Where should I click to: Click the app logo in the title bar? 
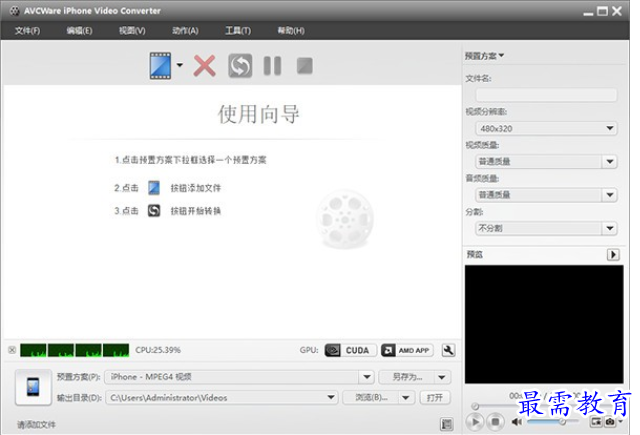point(14,11)
